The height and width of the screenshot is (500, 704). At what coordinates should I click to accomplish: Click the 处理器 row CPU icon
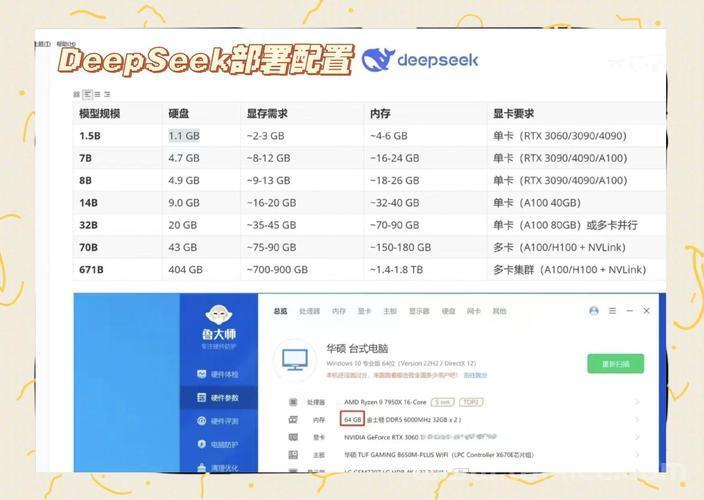pos(293,402)
